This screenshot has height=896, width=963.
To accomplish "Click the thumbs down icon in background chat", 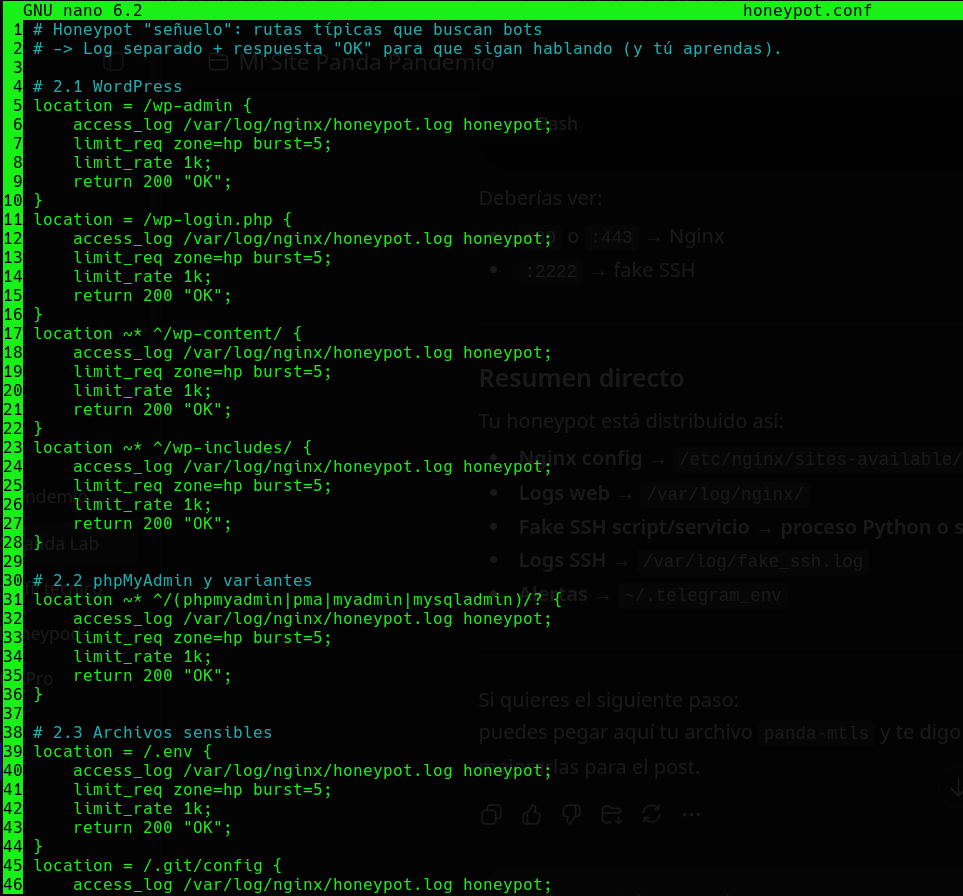I will tap(571, 814).
